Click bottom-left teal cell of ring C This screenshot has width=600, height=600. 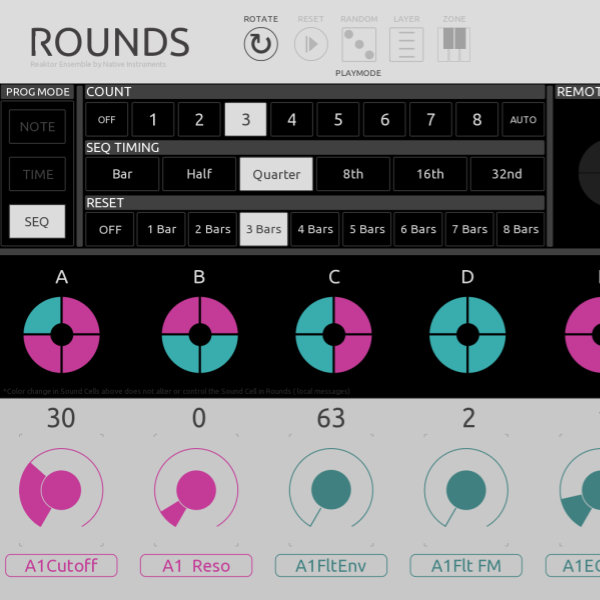(x=316, y=353)
